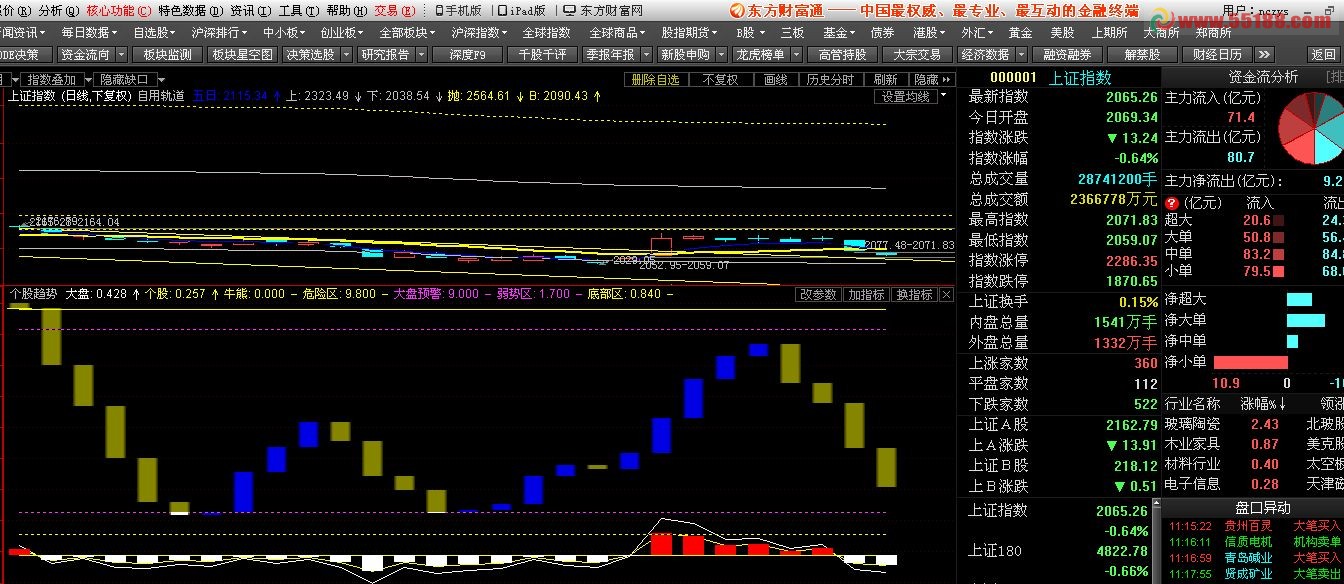This screenshot has height=584, width=1344.
Task: Click the 返回 back button
Action: point(1323,55)
